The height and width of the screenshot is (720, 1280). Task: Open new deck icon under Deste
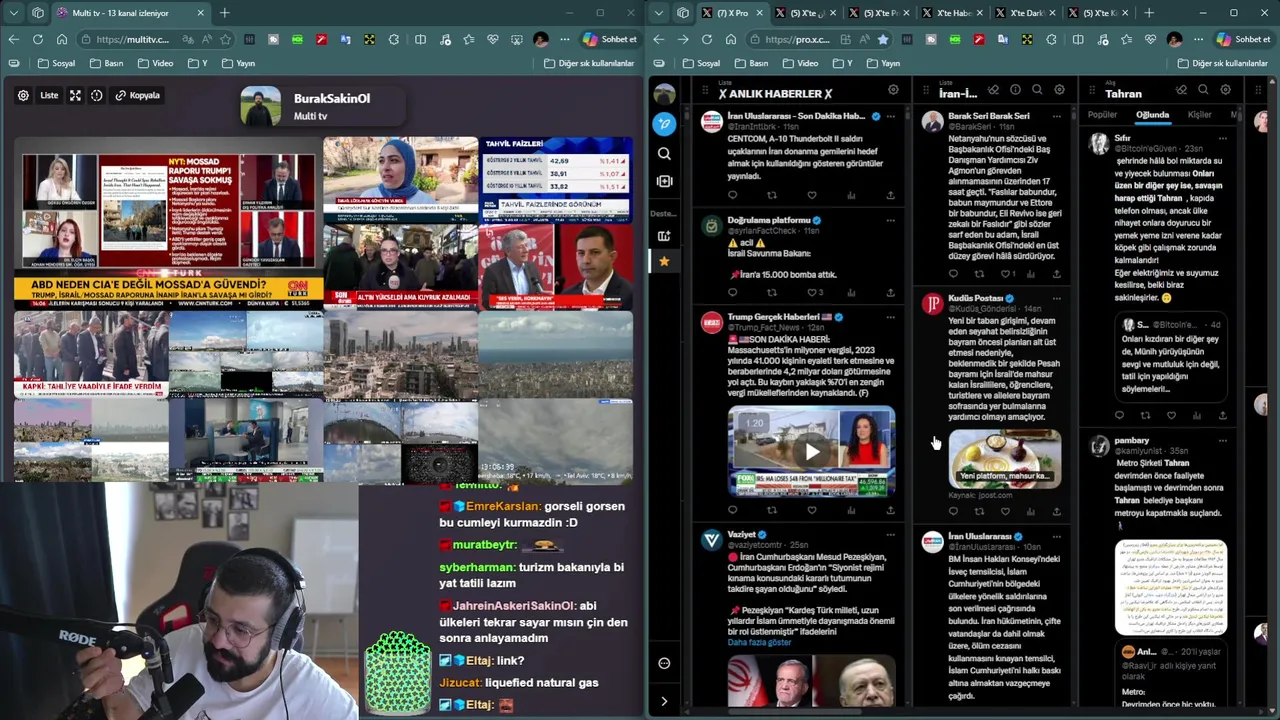[x=664, y=236]
